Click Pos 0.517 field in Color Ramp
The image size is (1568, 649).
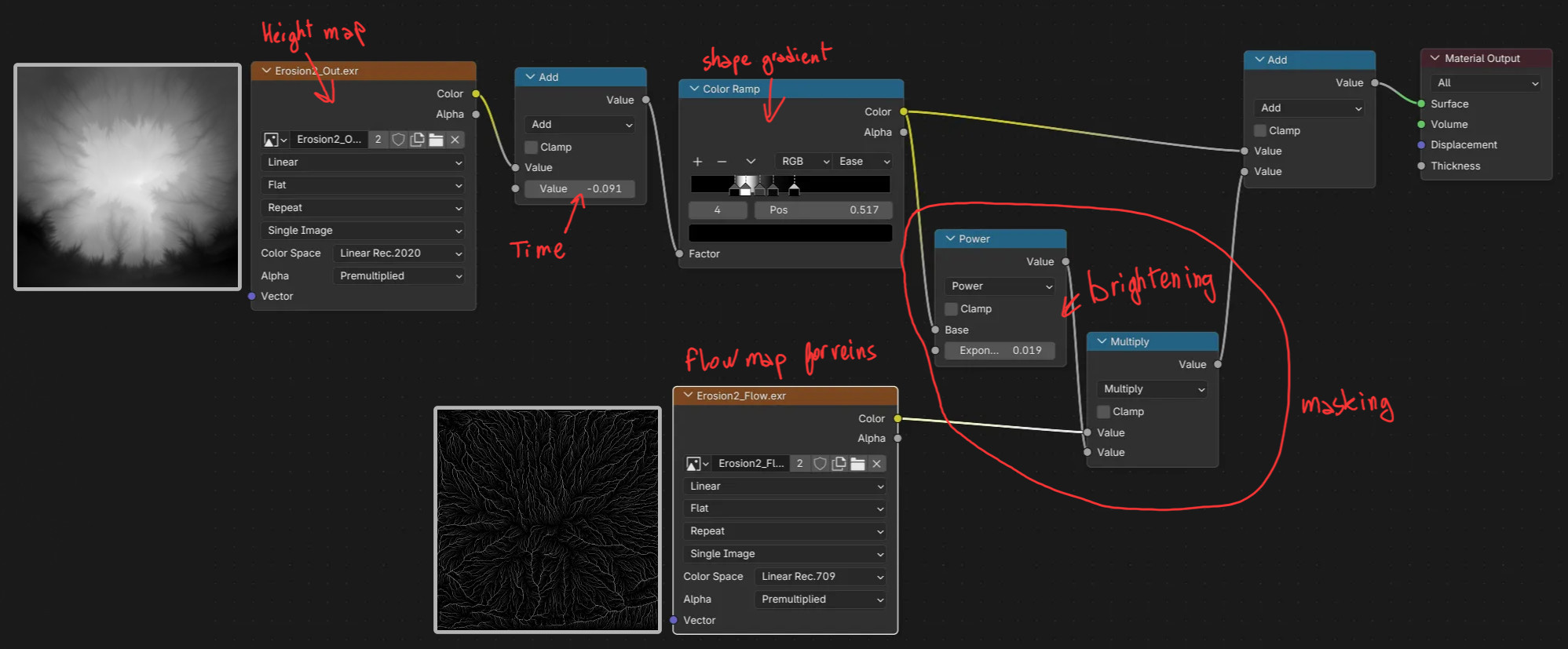pos(824,210)
